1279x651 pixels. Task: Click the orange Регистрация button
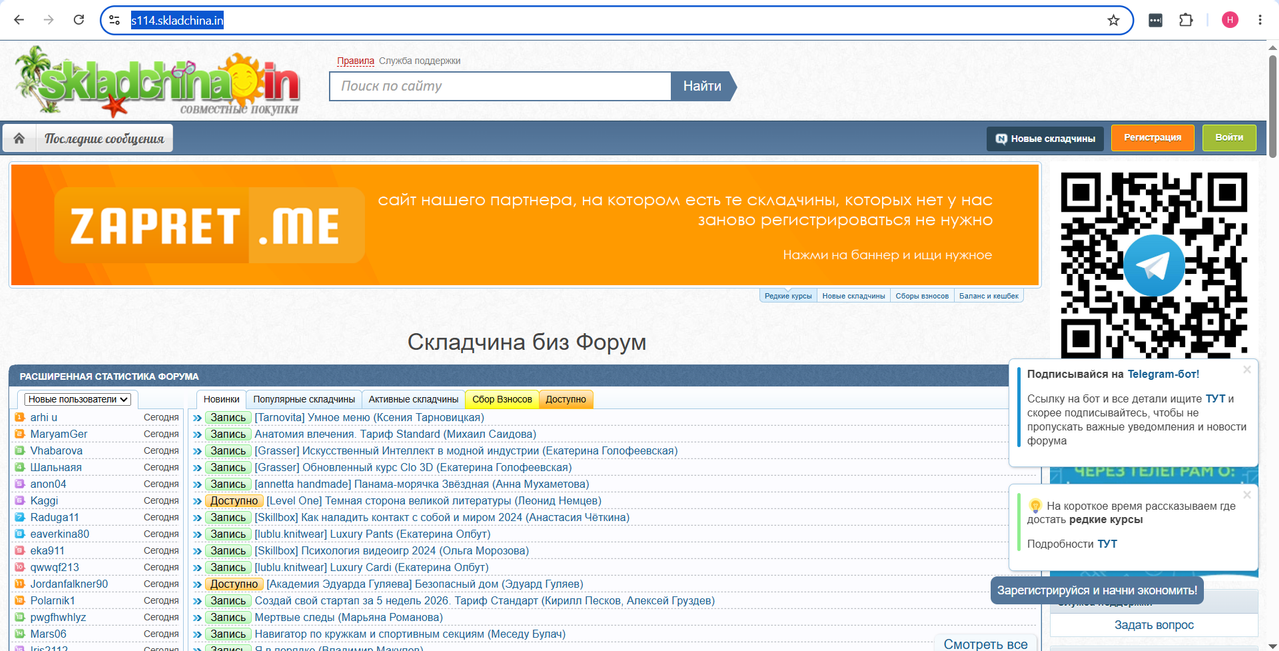(1152, 138)
